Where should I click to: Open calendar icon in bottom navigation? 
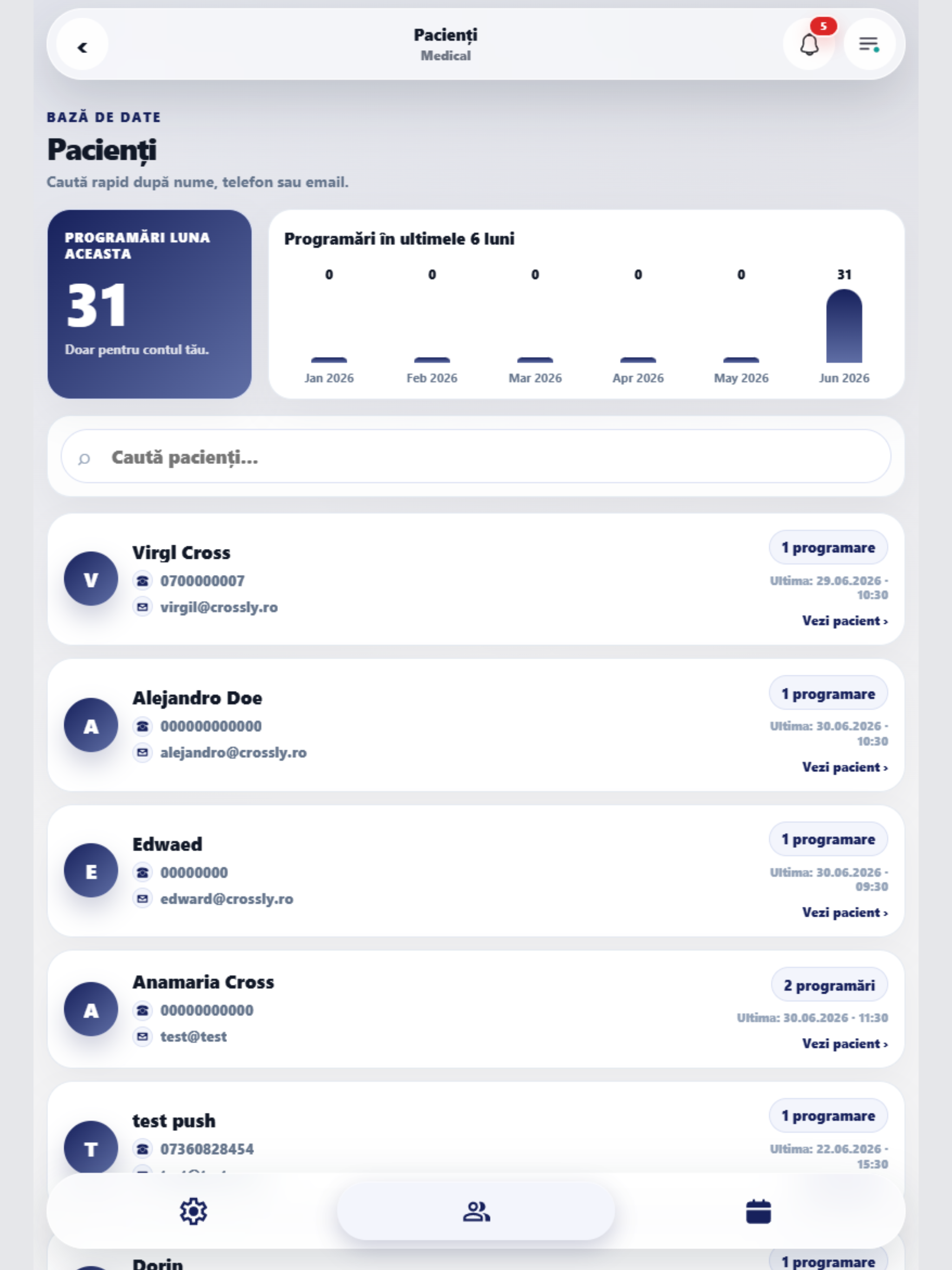point(758,1211)
